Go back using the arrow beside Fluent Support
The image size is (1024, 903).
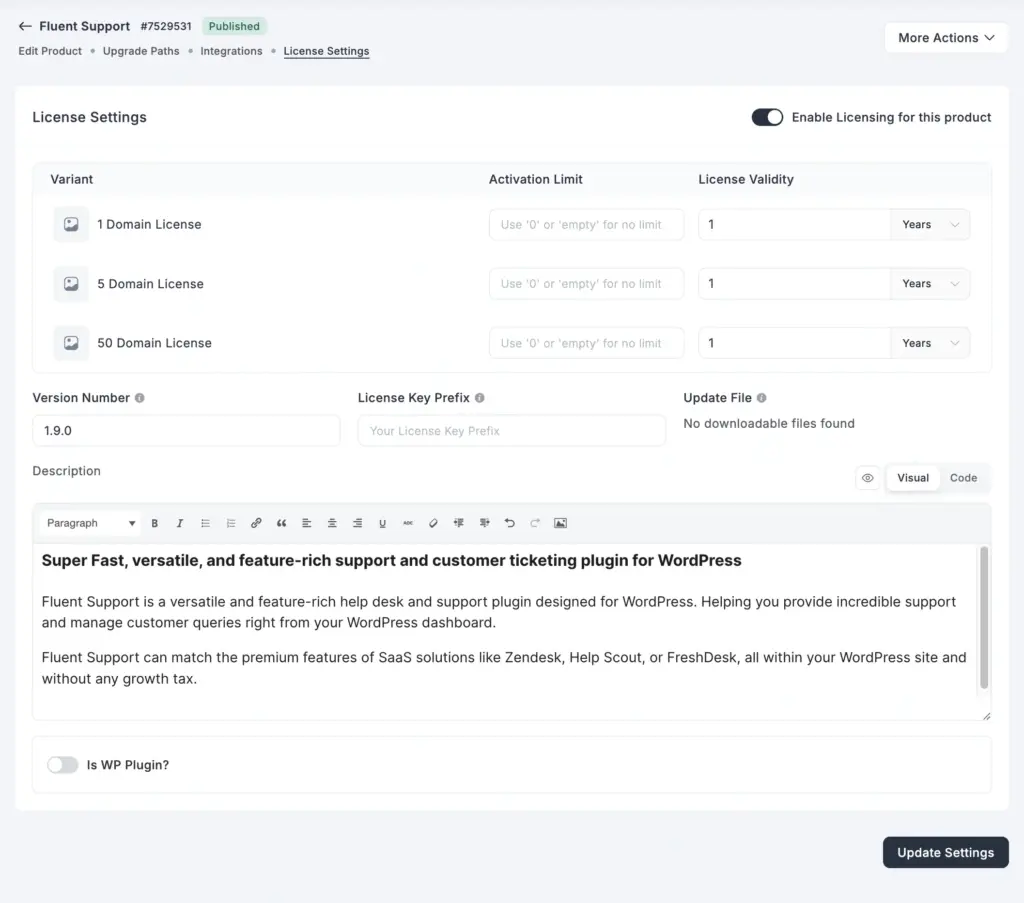(x=25, y=26)
